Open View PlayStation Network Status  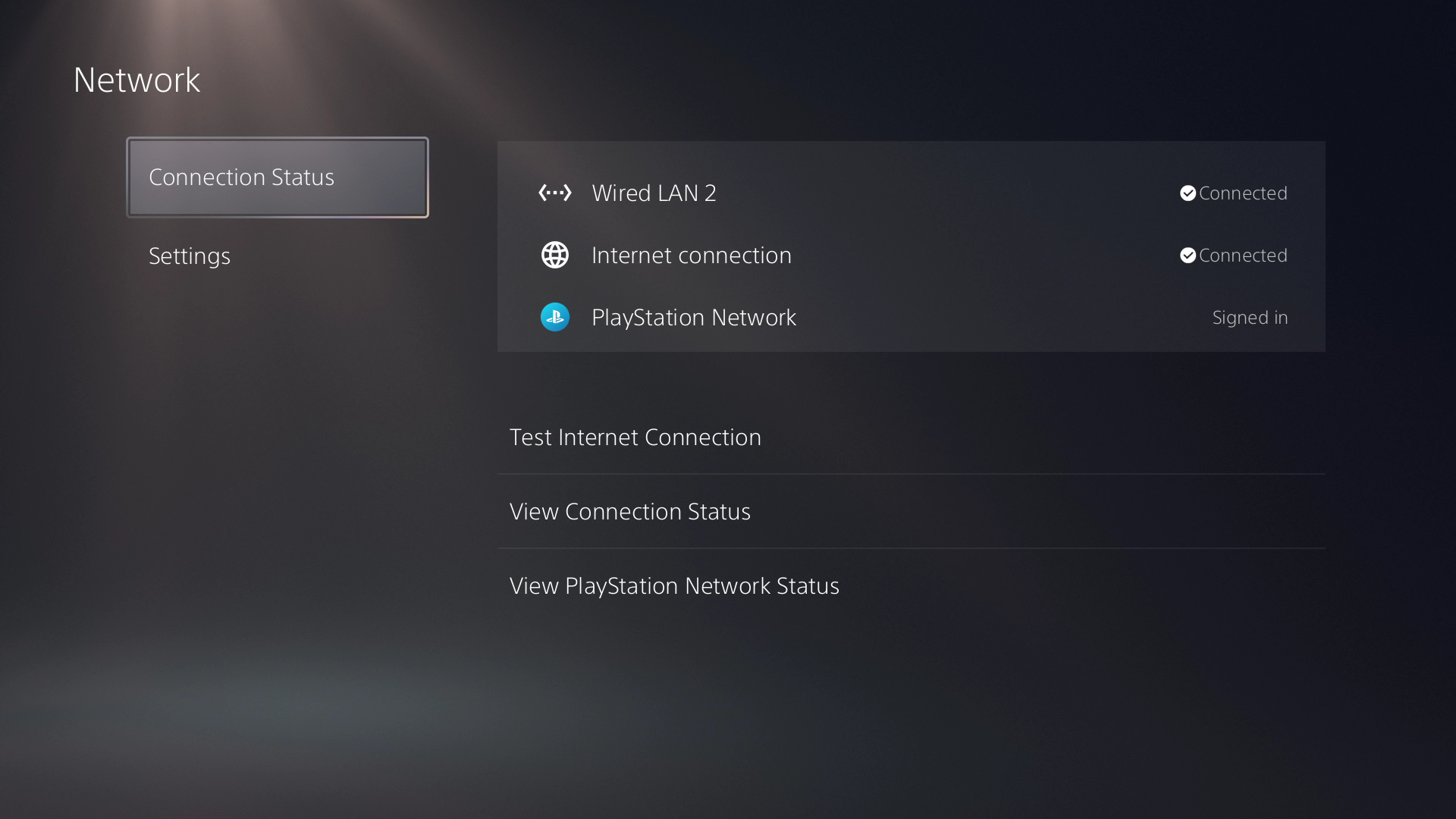(674, 586)
